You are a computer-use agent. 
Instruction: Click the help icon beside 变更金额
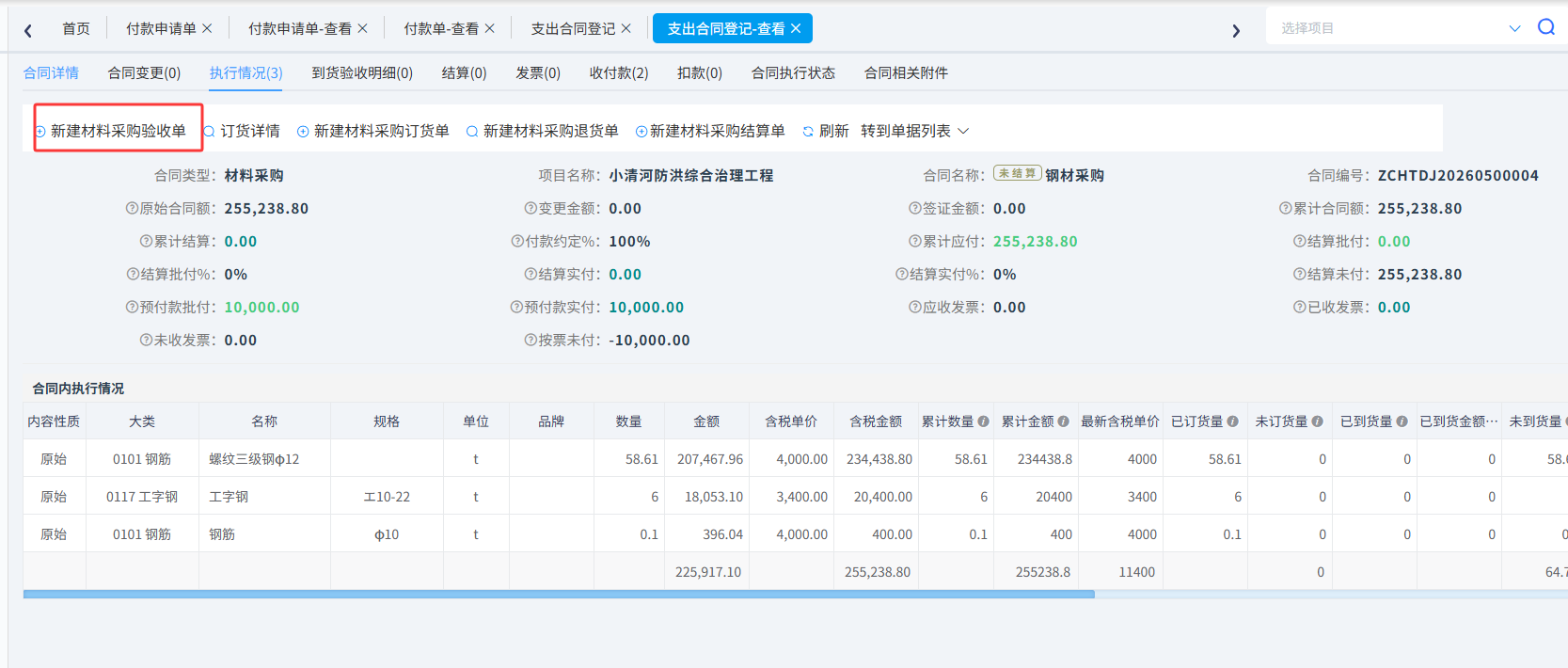coord(531,209)
